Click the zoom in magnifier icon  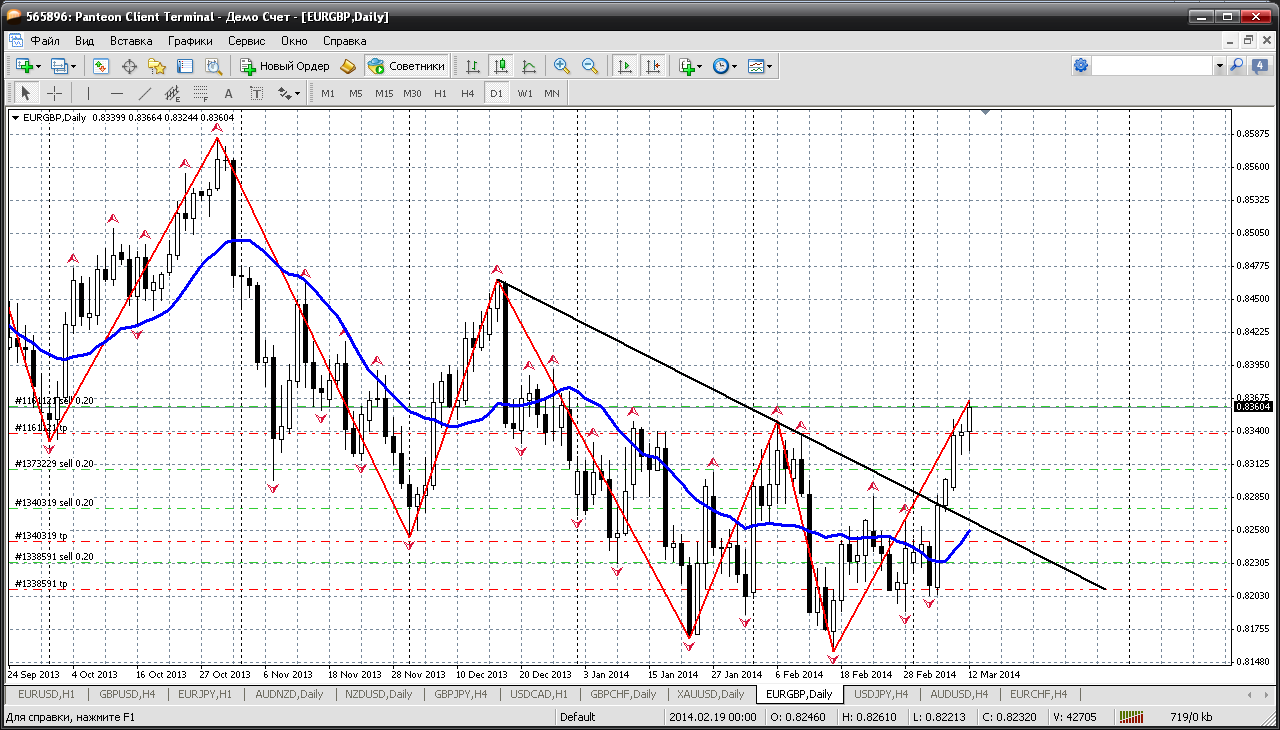pyautogui.click(x=562, y=66)
